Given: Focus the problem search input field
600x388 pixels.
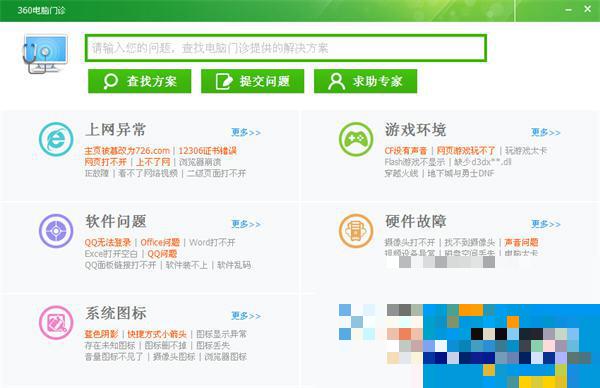Looking at the screenshot, I should [286, 48].
